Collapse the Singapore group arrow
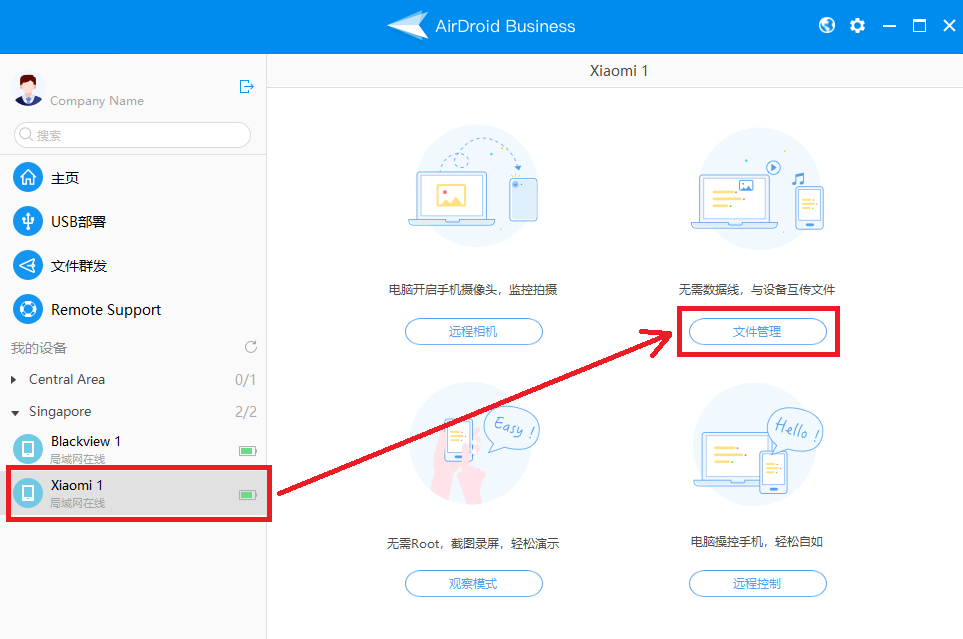Screen dimensions: 963x639 click(x=15, y=413)
